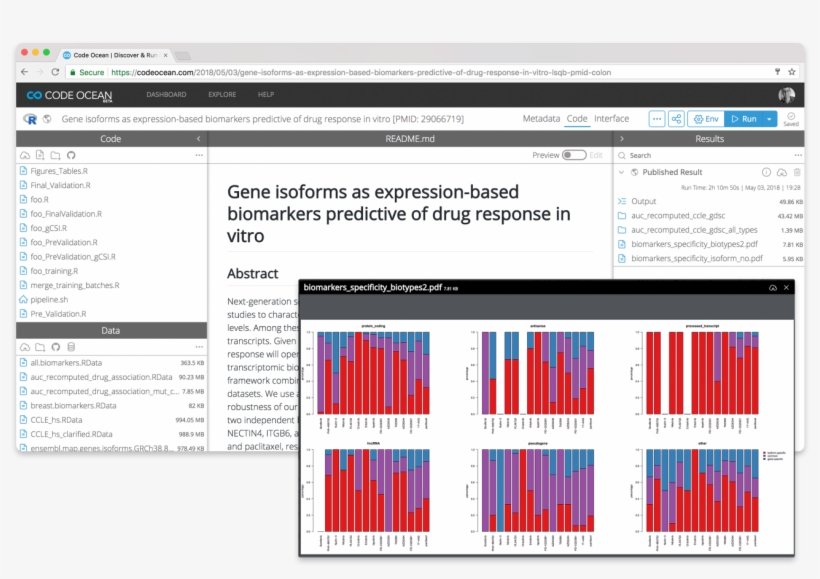
Task: Click the Search field in the Results panel
Action: tap(660, 155)
